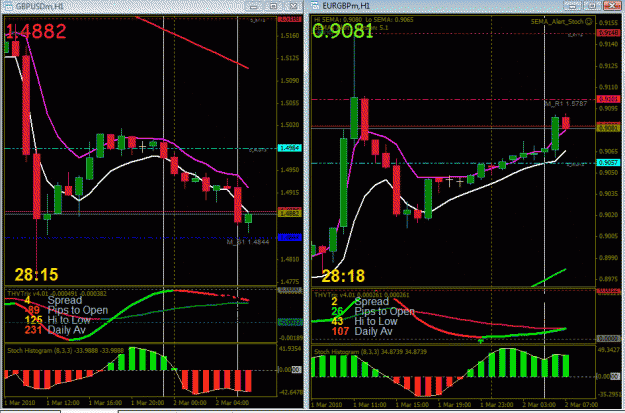Click the cyan 1.4984 price tag on GBPUSD
The height and width of the screenshot is (413, 625).
(x=291, y=148)
